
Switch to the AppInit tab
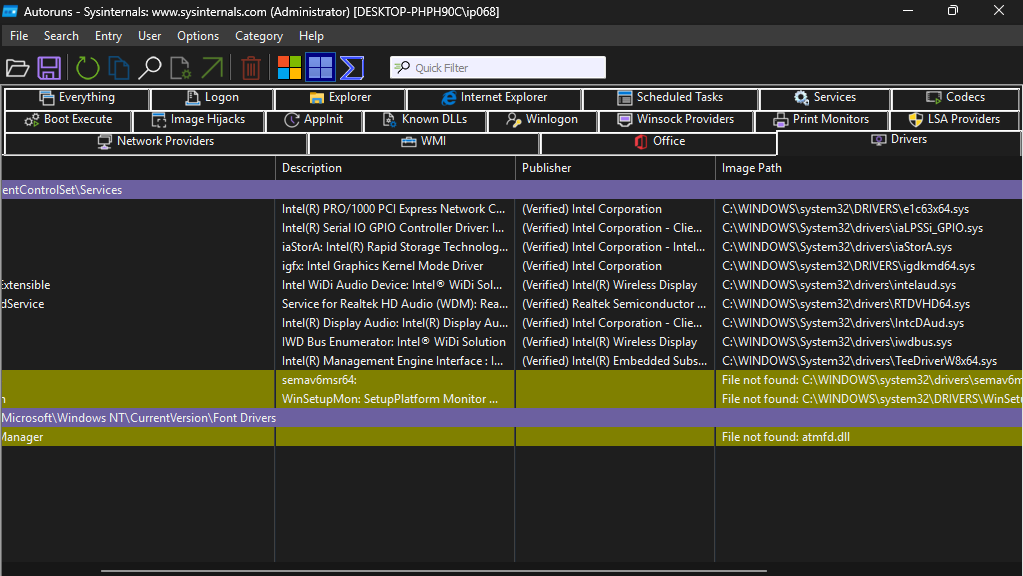click(x=314, y=120)
